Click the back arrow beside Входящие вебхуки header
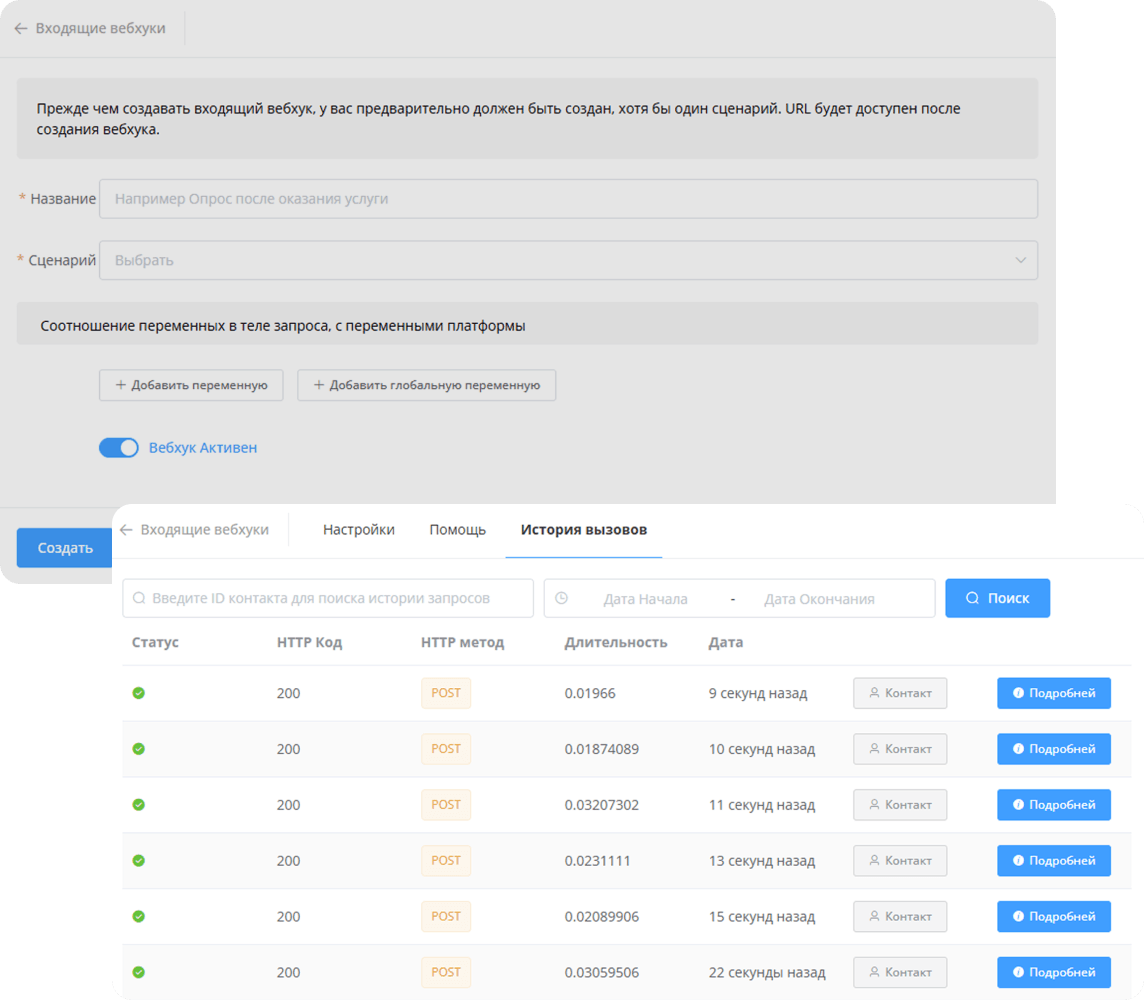This screenshot has width=1144, height=1000. pyautogui.click(x=20, y=28)
